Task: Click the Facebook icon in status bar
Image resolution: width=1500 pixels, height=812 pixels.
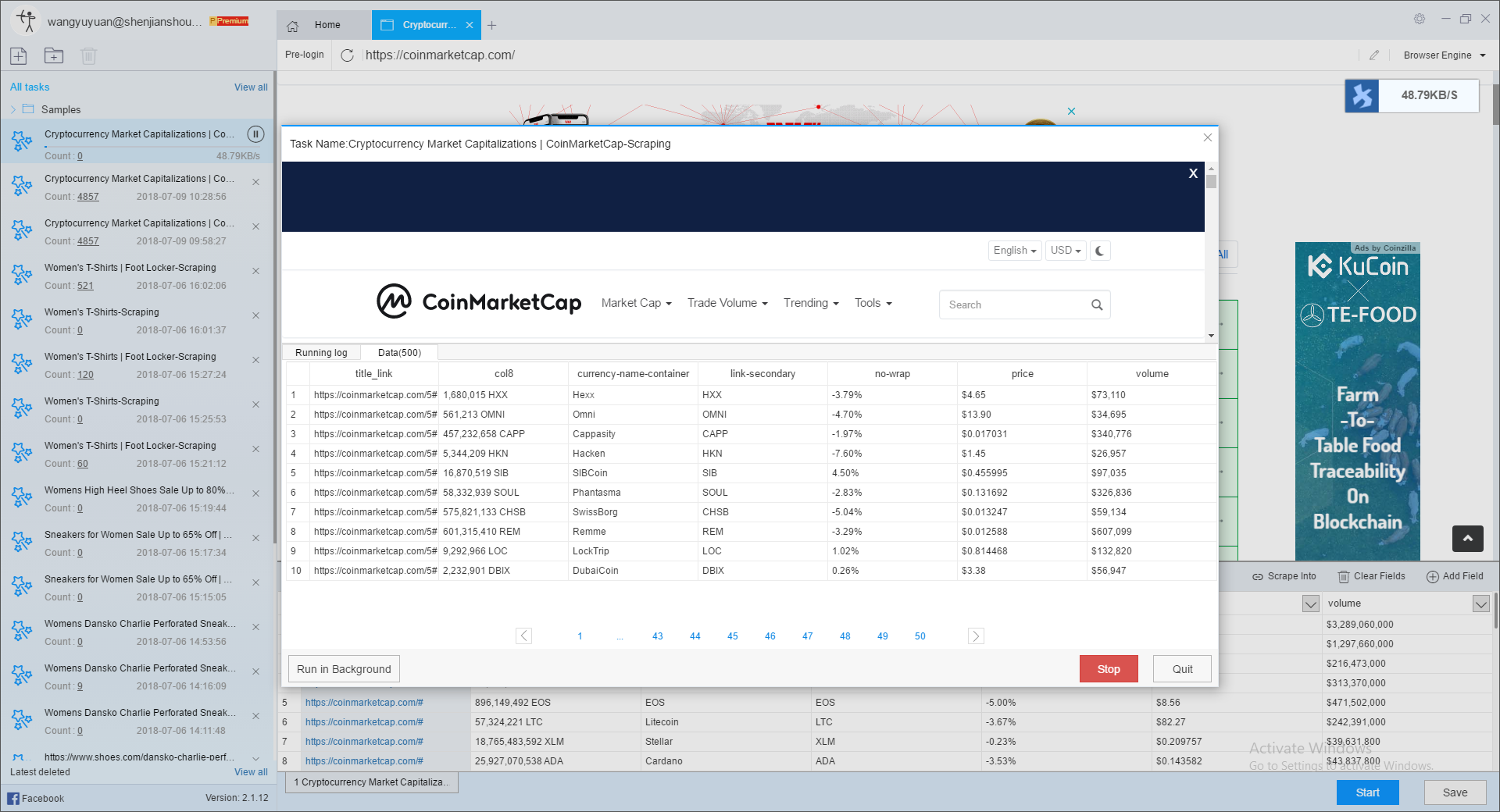Action: (x=13, y=798)
